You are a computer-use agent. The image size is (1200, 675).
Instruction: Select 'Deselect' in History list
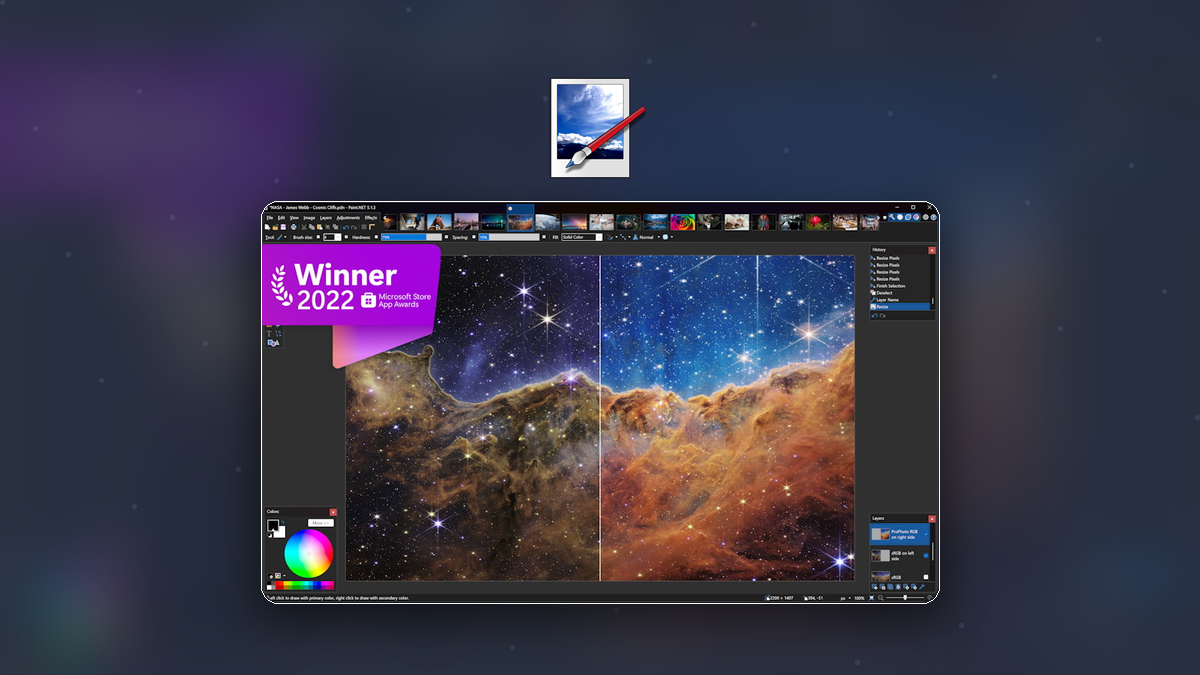click(902, 293)
